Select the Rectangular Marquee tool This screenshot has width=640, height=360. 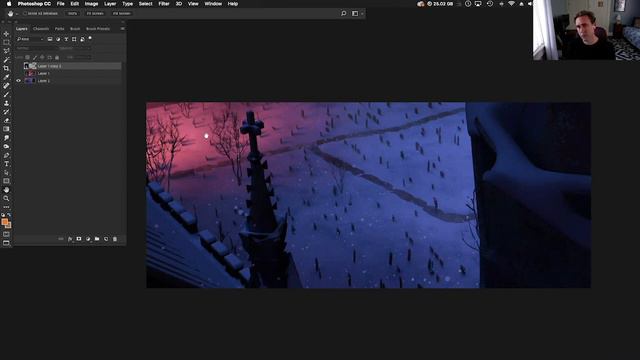(x=6, y=42)
